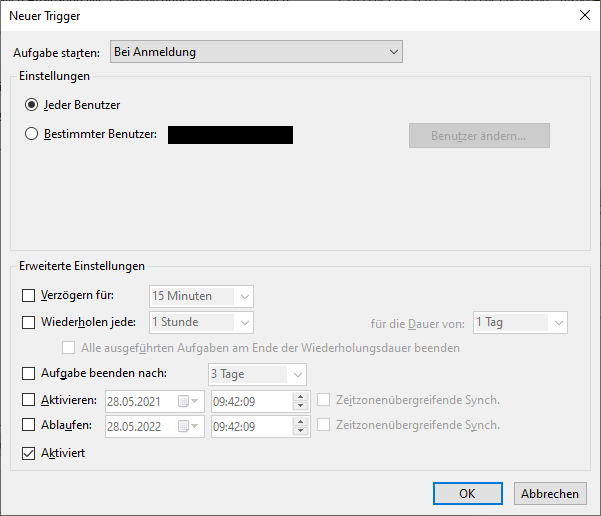This screenshot has height=516, width=601.
Task: Check the Aufgabe beenden nach option
Action: [28, 374]
